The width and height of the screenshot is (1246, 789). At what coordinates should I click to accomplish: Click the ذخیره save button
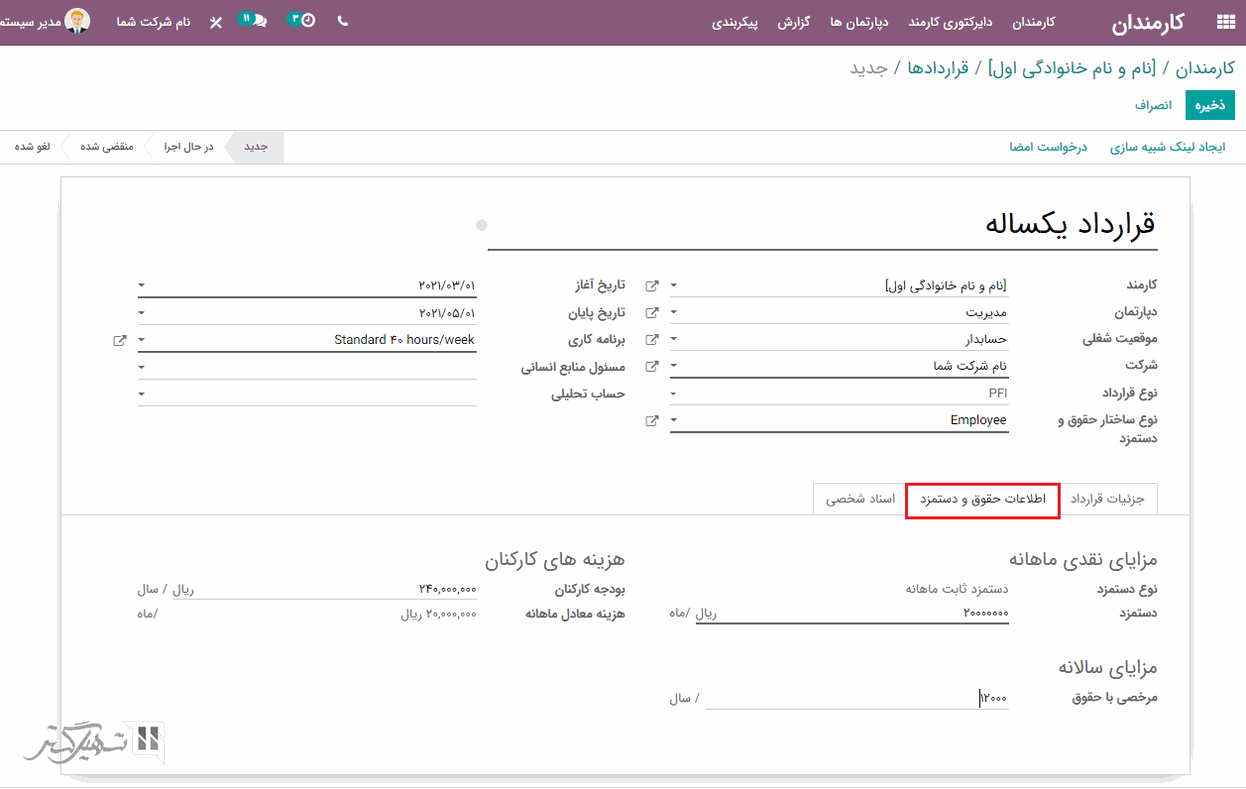click(x=1210, y=105)
